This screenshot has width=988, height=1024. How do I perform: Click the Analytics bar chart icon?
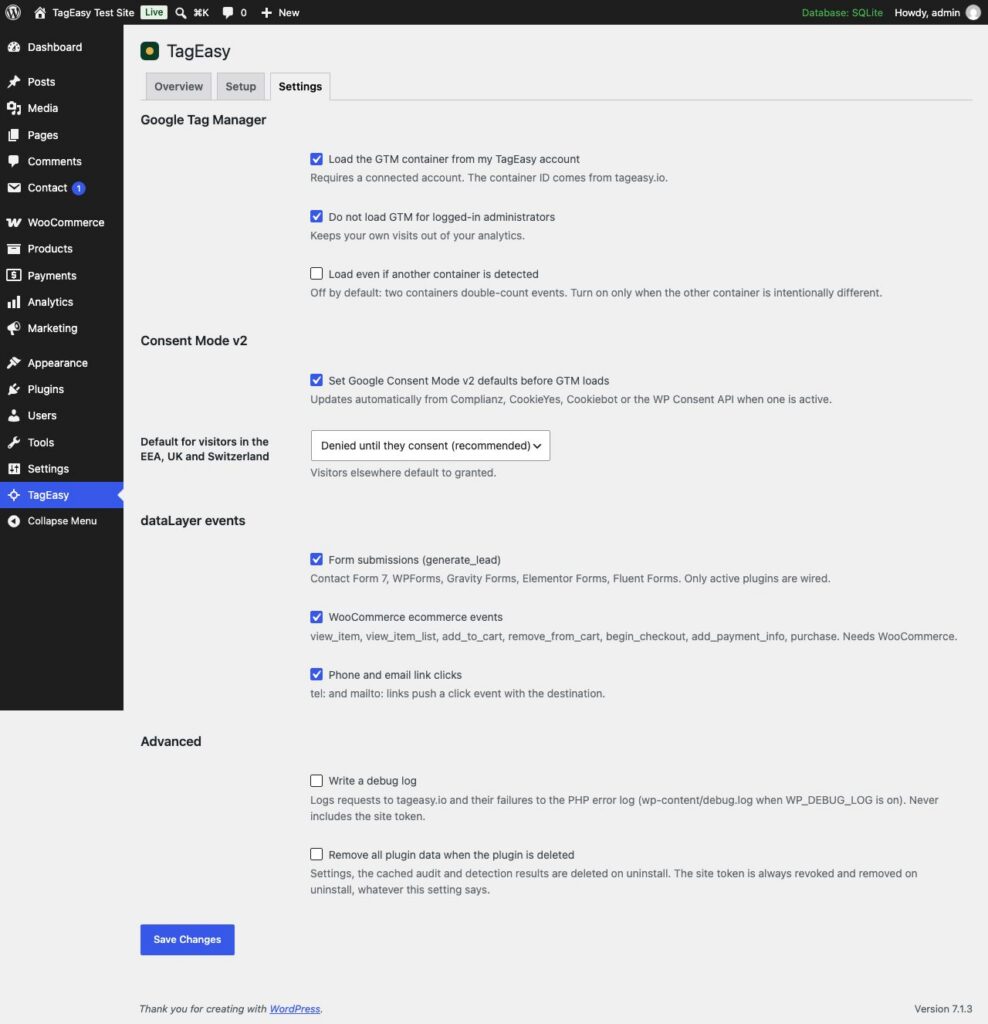tap(14, 302)
